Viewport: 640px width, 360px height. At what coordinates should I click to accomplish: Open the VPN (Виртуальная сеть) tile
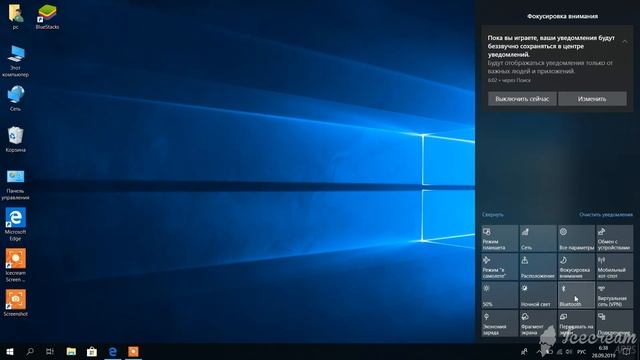[x=614, y=295]
